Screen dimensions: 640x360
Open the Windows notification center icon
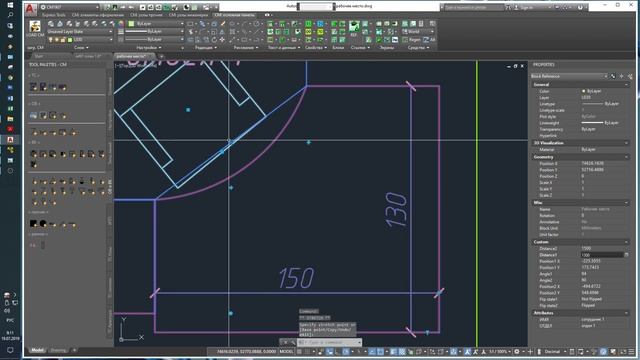tap(11, 350)
